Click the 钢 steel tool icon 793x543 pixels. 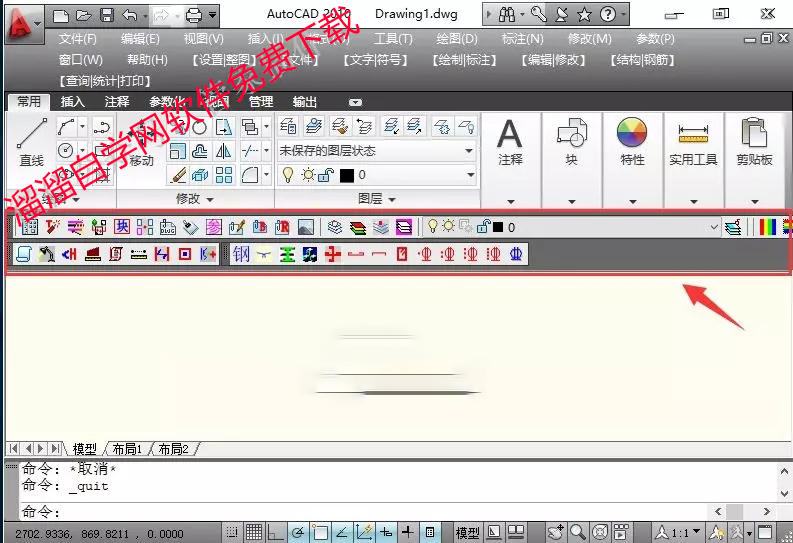tap(241, 254)
